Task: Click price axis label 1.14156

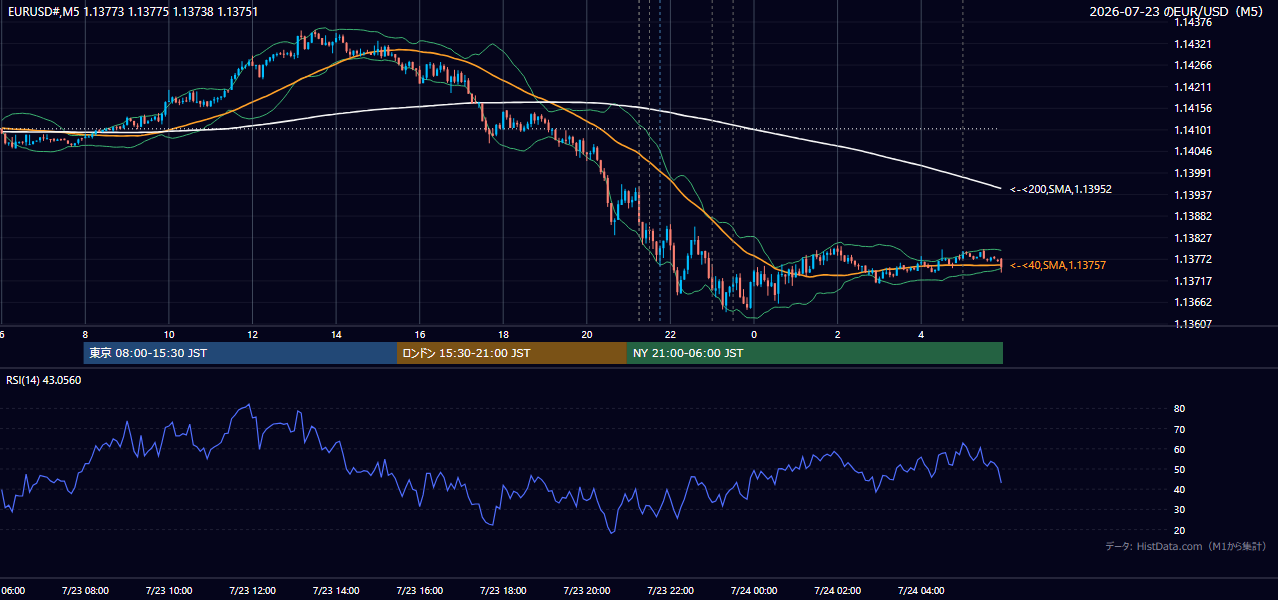Action: (x=1193, y=108)
